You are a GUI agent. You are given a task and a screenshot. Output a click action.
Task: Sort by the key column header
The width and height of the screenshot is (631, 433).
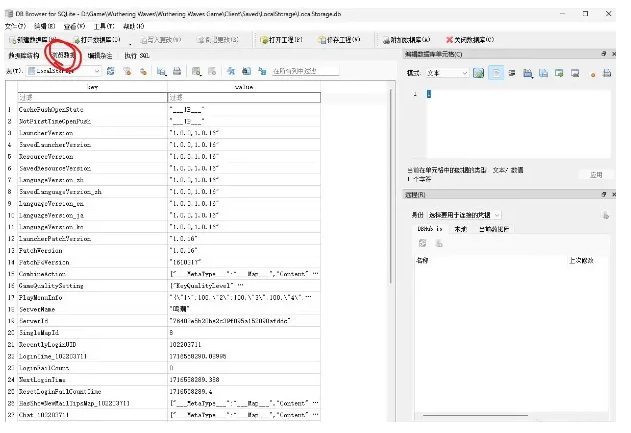(x=93, y=87)
